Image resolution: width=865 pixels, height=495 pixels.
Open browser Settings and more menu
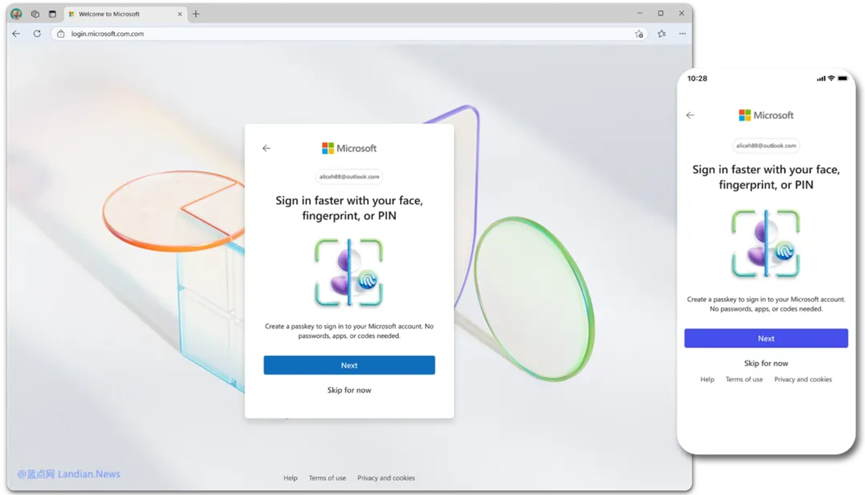682,34
